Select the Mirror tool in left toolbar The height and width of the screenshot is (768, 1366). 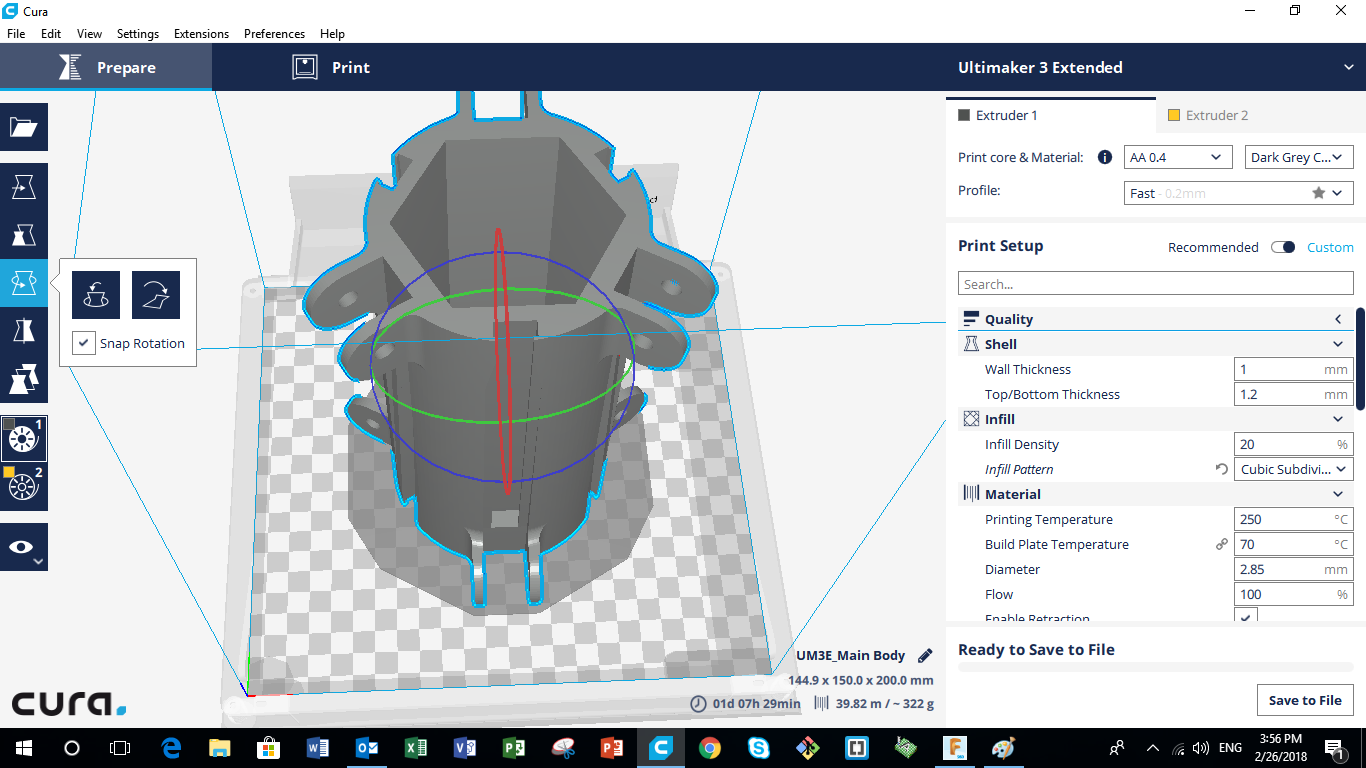(x=24, y=331)
